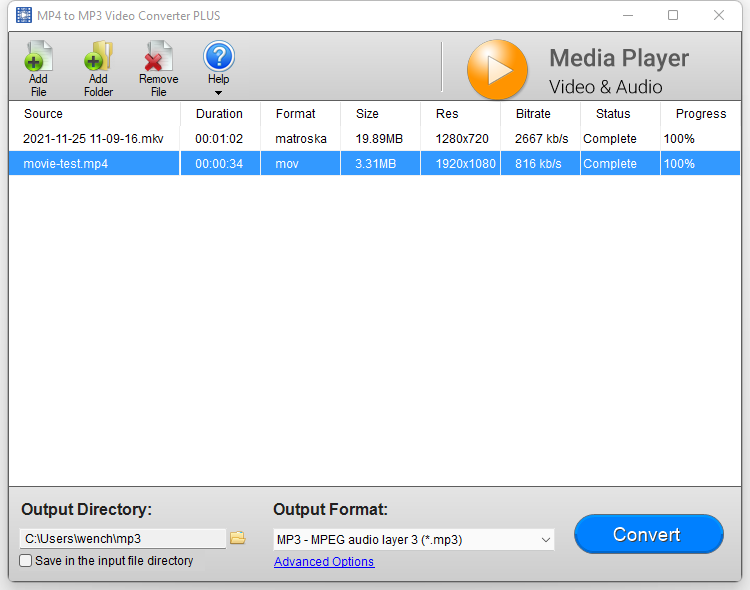Sort by Duration column header
The height and width of the screenshot is (590, 750).
click(x=221, y=114)
